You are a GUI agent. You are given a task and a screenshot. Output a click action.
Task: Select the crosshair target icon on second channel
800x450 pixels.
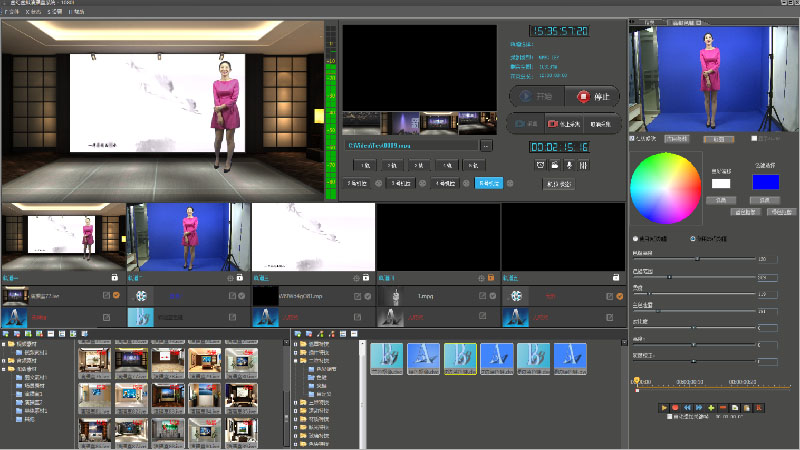tap(230, 278)
